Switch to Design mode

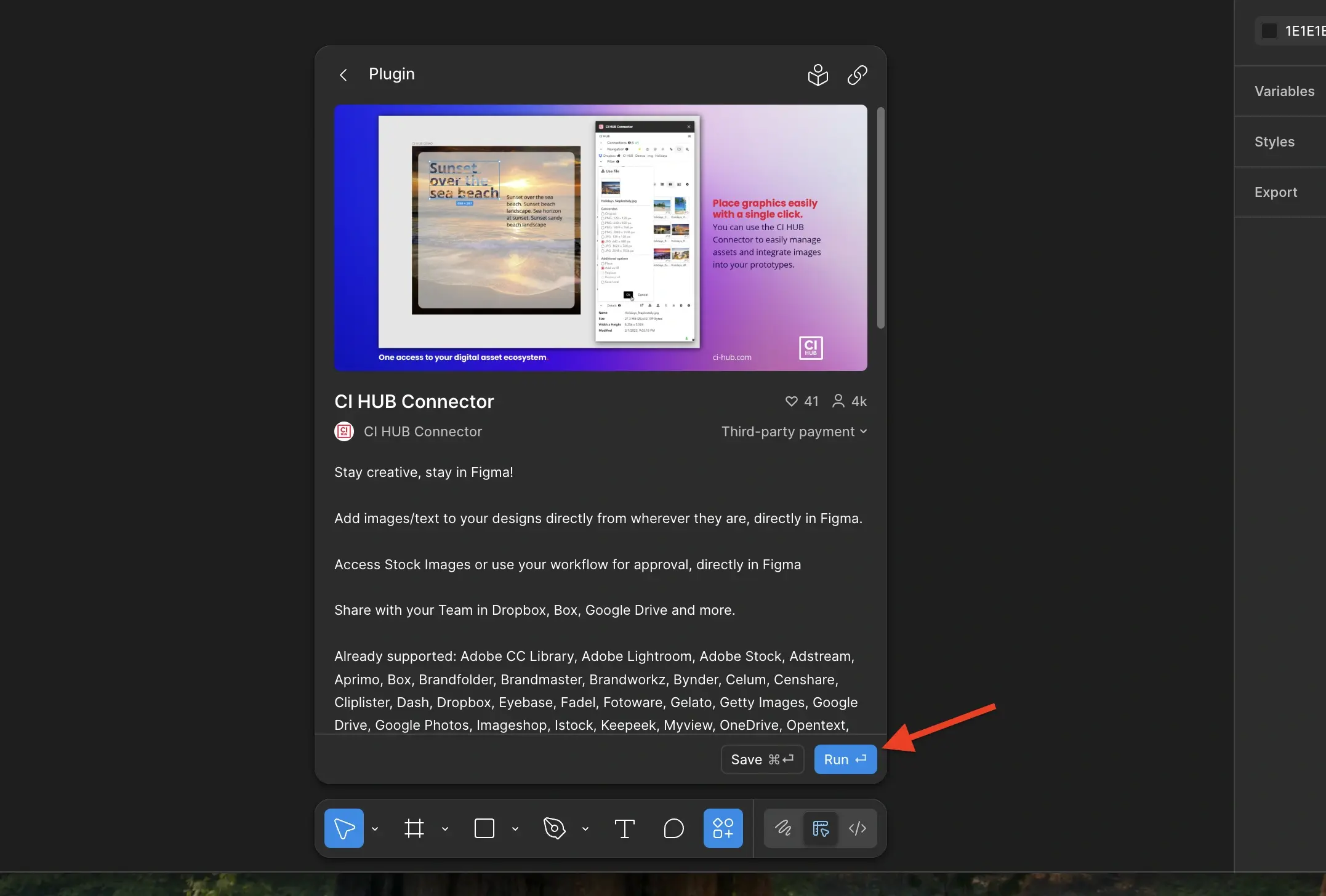[x=821, y=828]
